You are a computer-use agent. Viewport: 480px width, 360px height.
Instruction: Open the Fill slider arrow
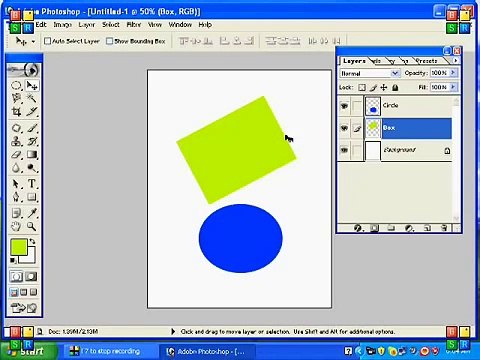coord(453,87)
